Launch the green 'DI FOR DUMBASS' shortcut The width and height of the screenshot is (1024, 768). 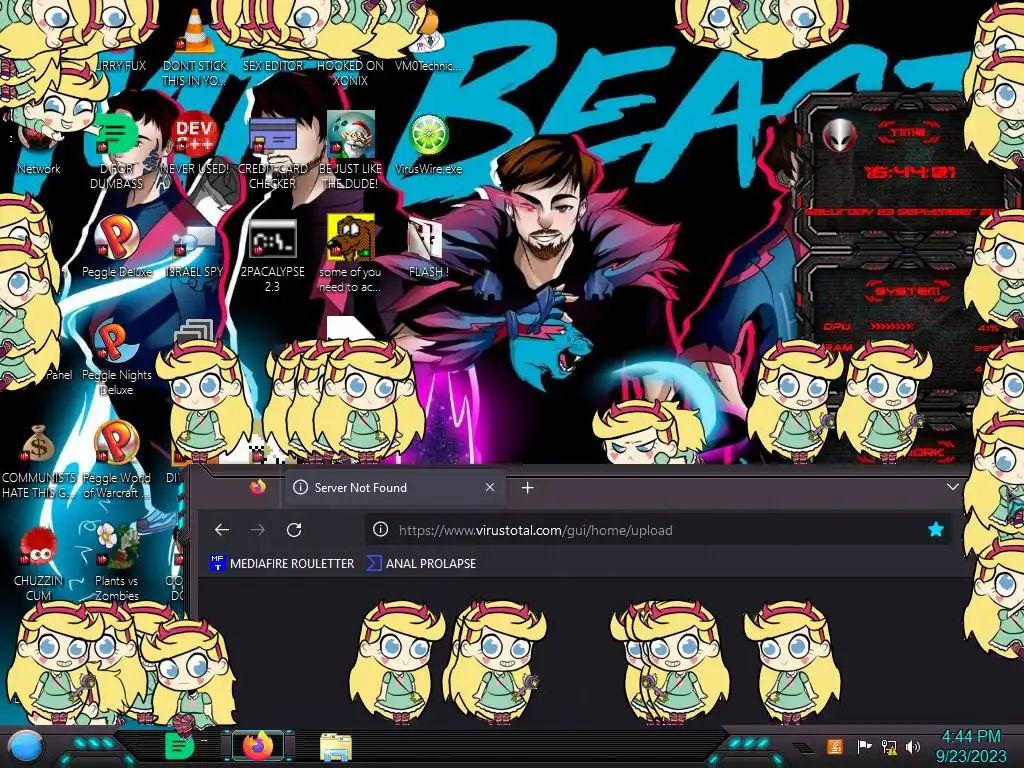(x=116, y=152)
